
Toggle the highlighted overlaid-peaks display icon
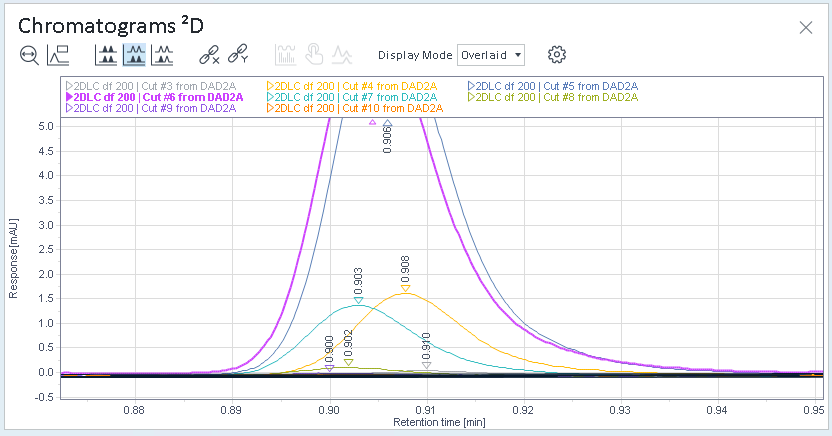point(134,55)
